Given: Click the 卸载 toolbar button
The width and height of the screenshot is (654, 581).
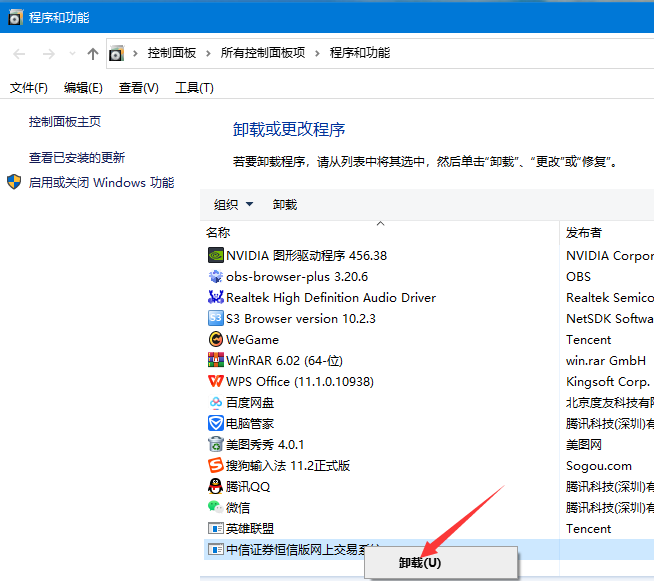Looking at the screenshot, I should tap(284, 204).
